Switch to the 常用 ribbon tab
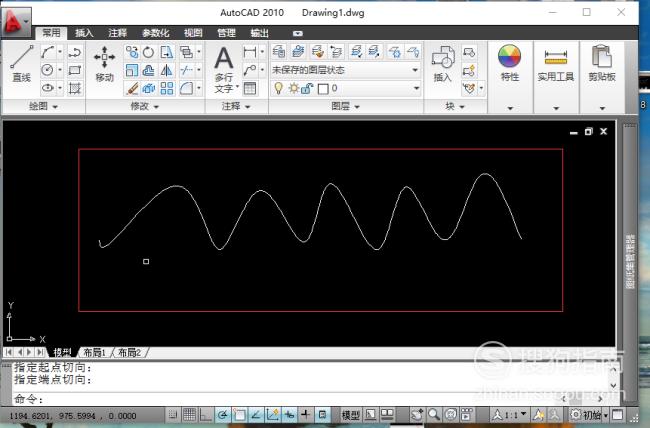The height and width of the screenshot is (428, 650). coord(51,33)
